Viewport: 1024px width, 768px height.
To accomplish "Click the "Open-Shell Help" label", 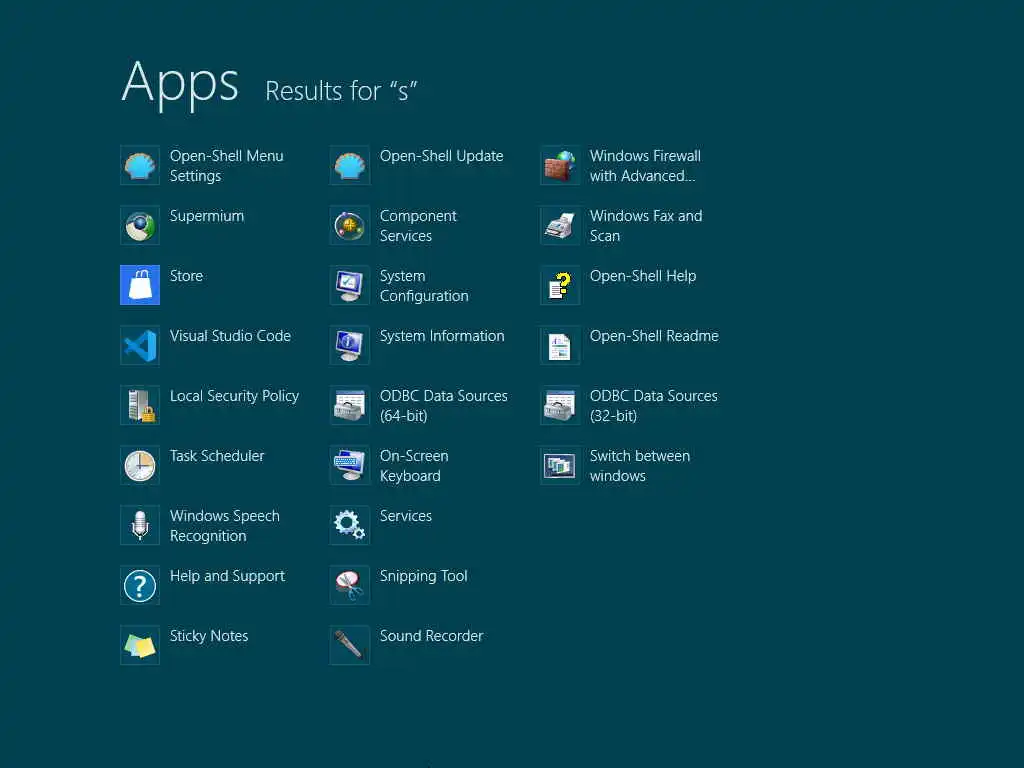I will (643, 276).
